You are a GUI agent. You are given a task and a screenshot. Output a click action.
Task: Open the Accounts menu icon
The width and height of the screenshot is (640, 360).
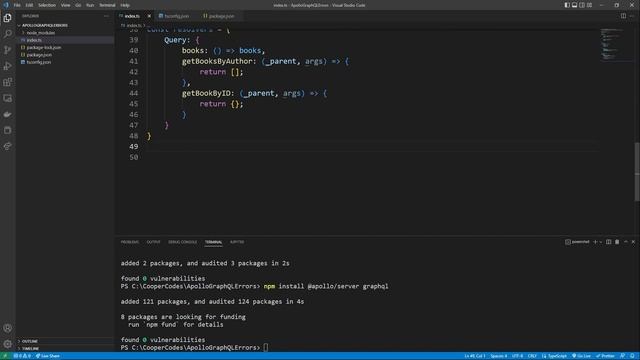tap(7, 328)
